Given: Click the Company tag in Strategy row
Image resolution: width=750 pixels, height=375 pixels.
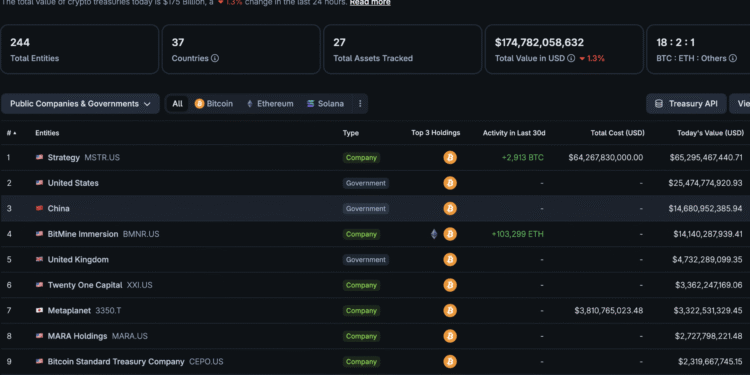Looking at the screenshot, I should pyautogui.click(x=361, y=157).
